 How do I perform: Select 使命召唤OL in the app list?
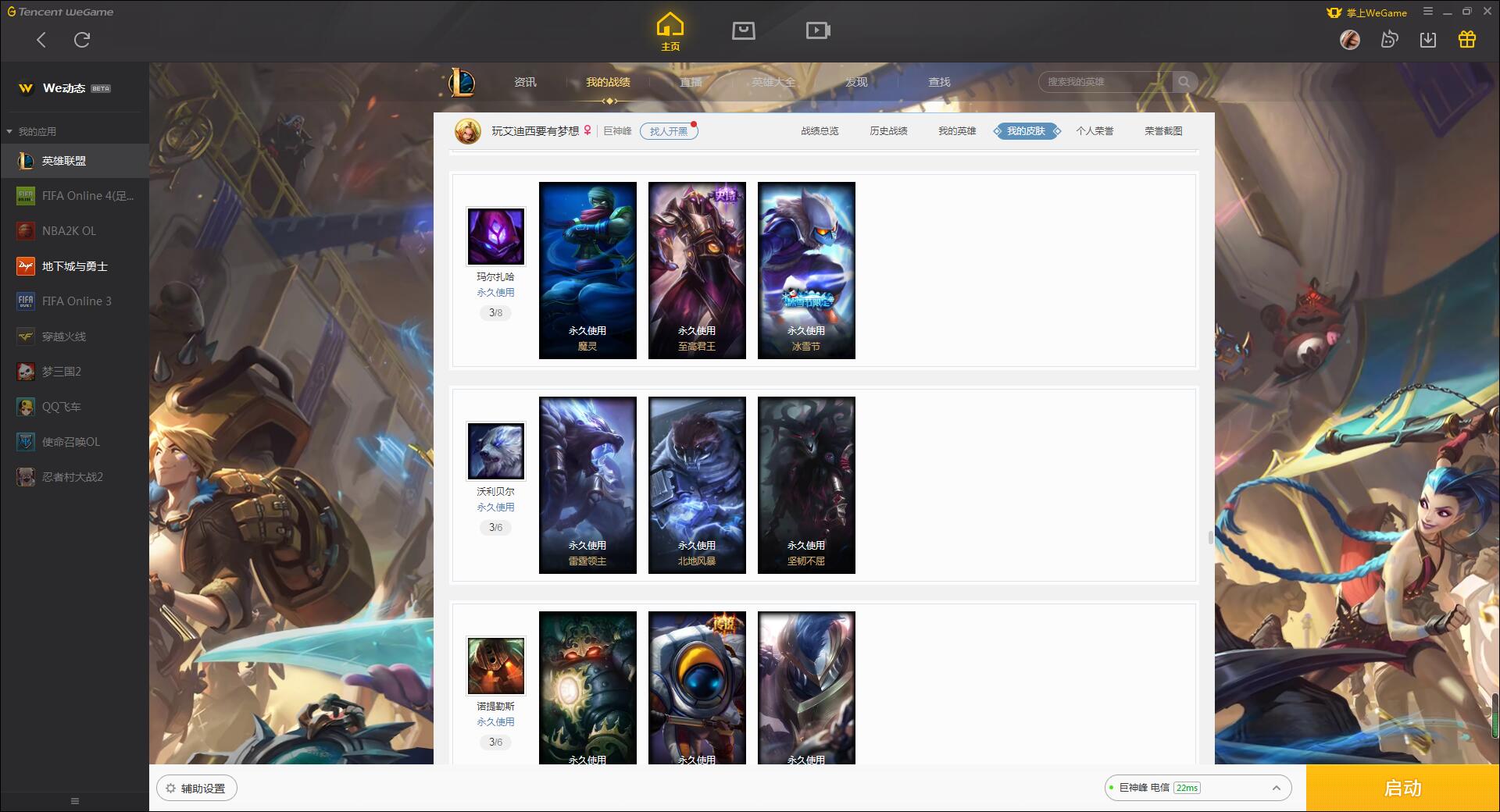(74, 442)
